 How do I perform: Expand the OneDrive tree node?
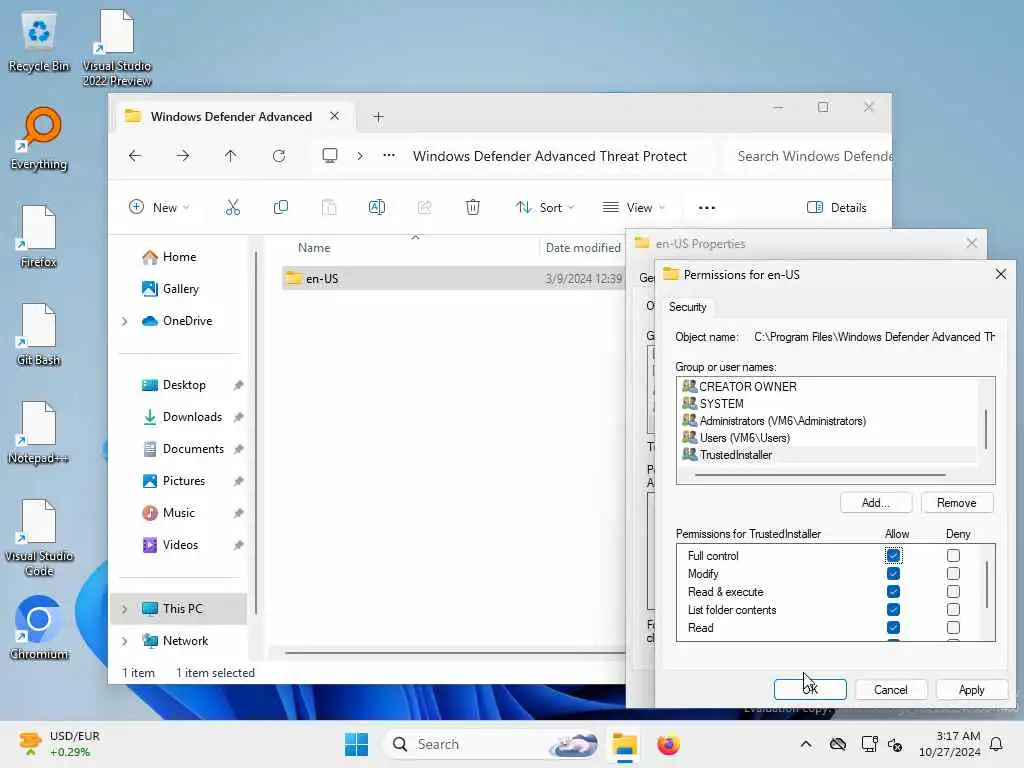(x=125, y=321)
